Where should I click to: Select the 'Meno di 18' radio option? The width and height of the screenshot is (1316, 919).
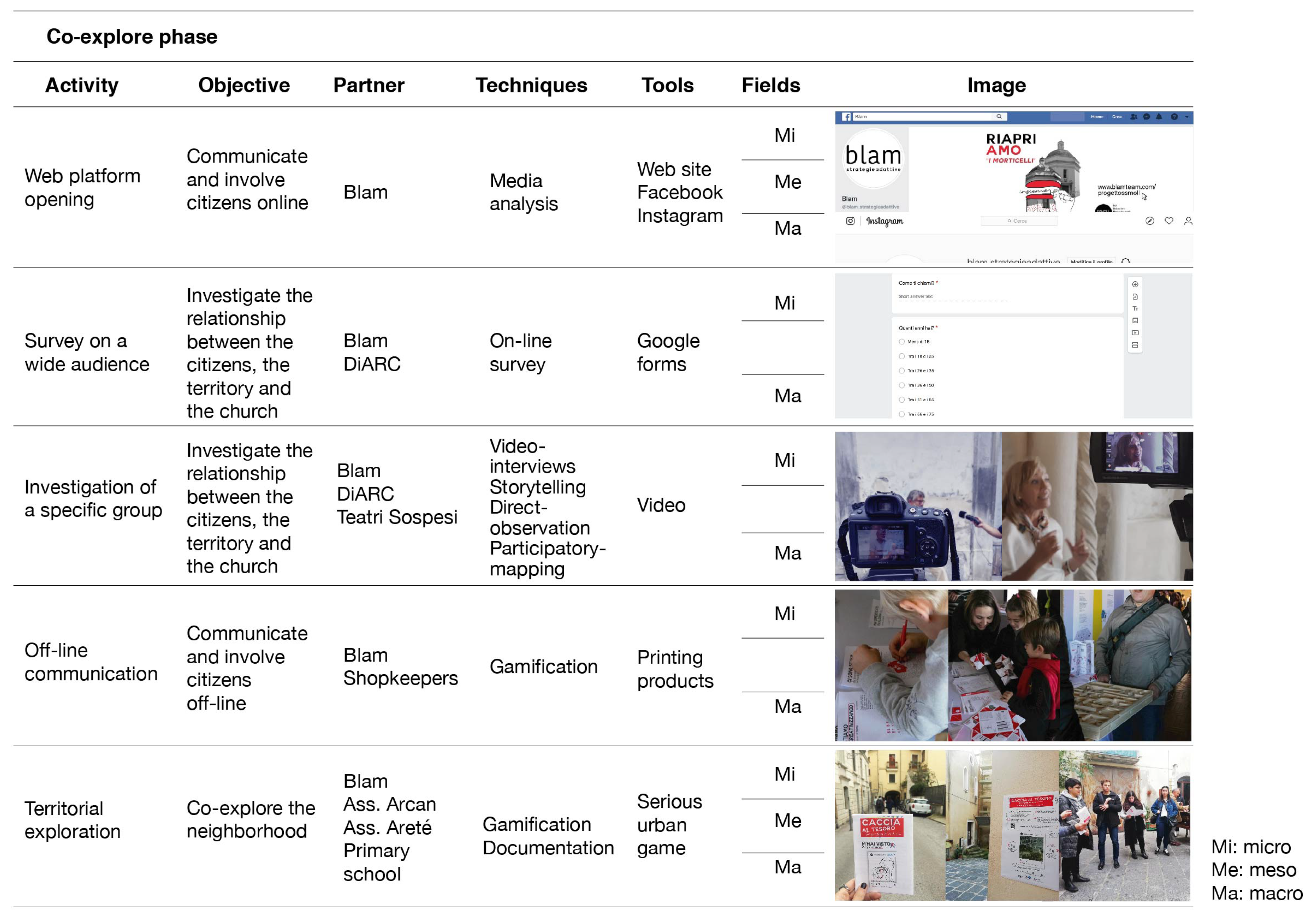click(x=902, y=342)
